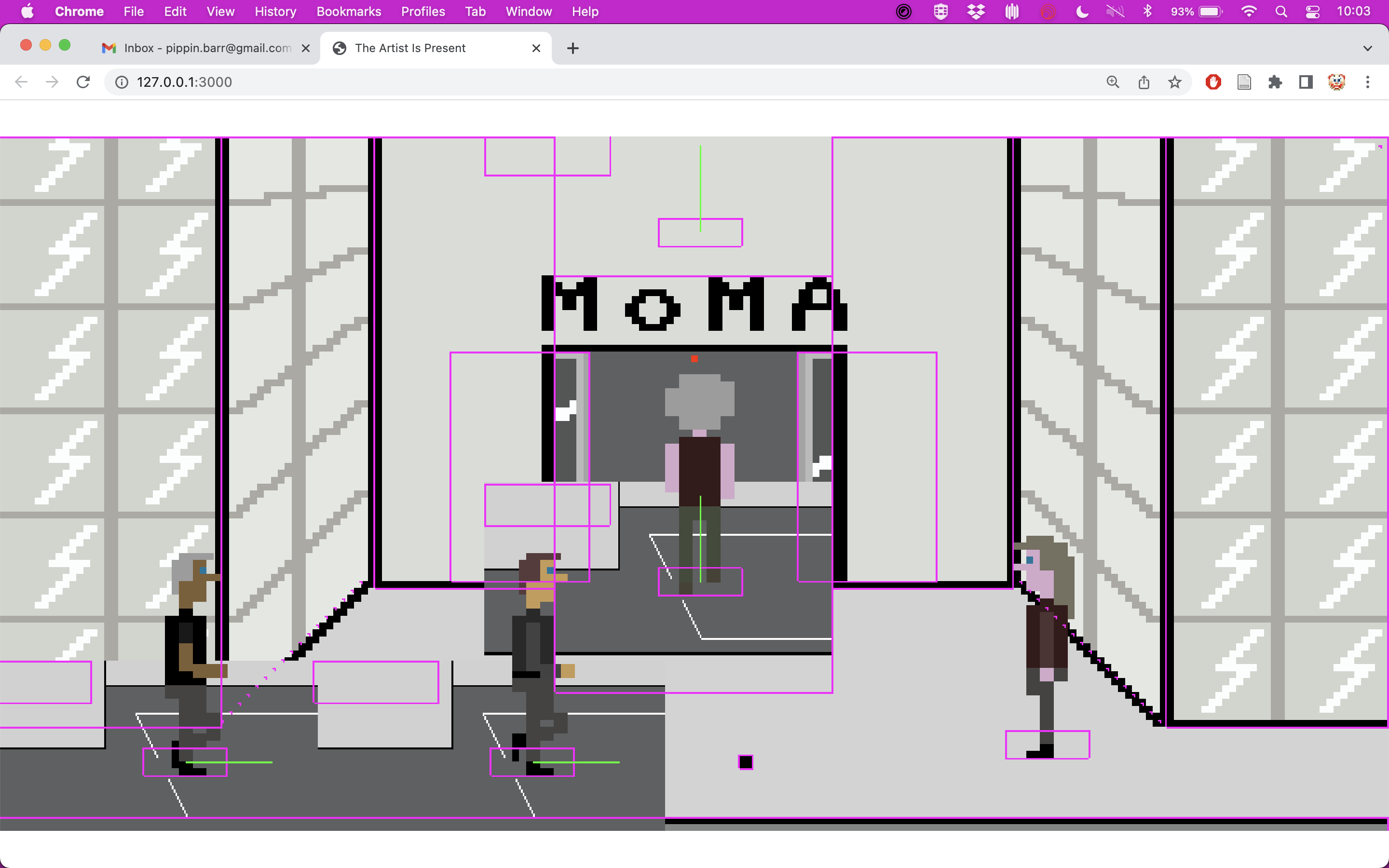
Task: Open Chrome three-dot menu
Action: click(x=1368, y=82)
